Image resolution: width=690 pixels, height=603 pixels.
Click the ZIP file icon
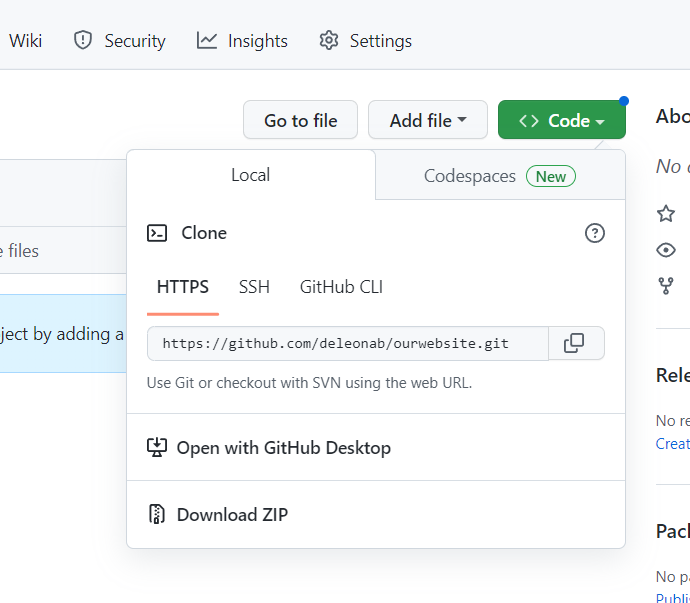pos(157,514)
